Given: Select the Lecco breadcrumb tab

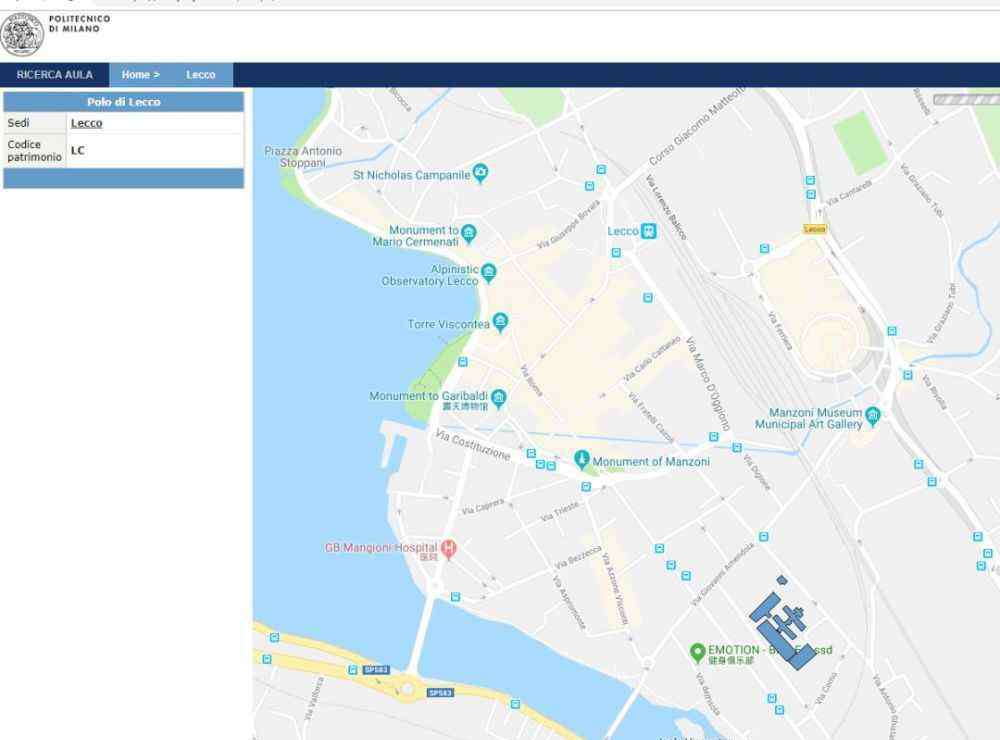Looking at the screenshot, I should (x=201, y=75).
